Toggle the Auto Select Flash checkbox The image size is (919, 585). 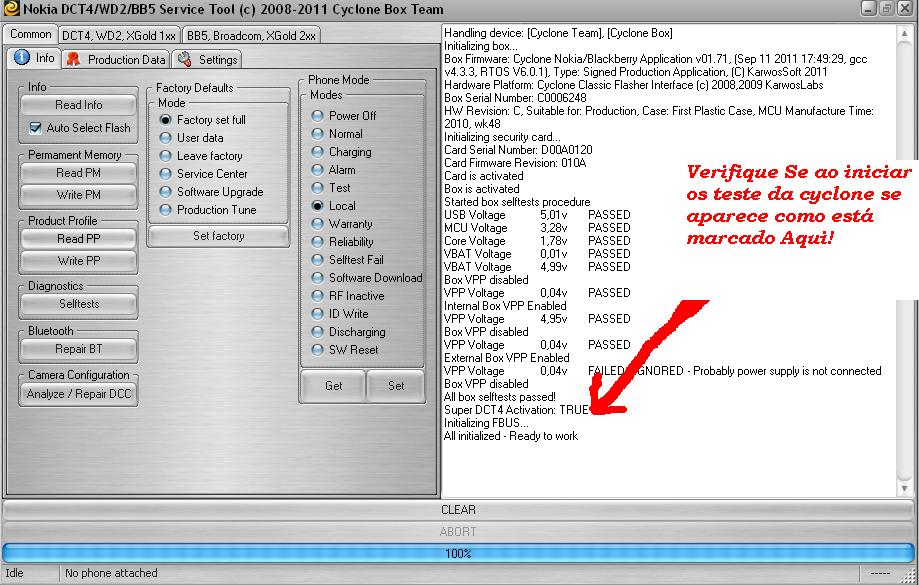click(x=36, y=128)
